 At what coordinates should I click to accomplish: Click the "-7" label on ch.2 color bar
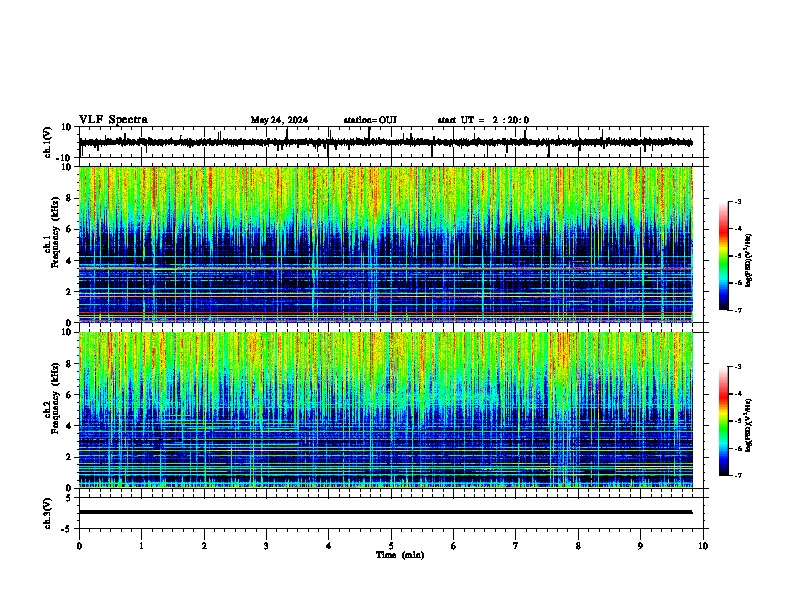coord(738,475)
